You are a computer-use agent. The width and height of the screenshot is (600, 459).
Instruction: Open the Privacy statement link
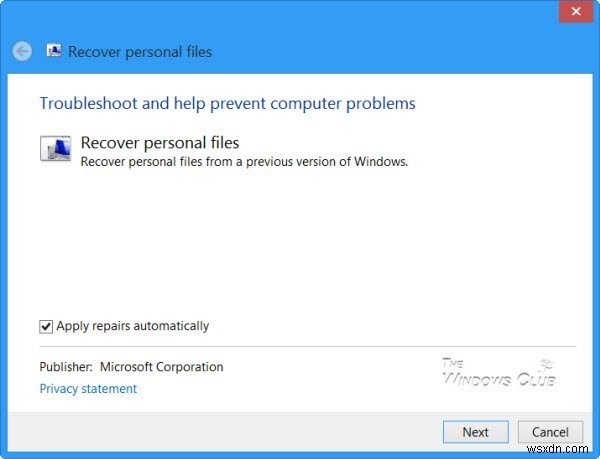coord(88,388)
